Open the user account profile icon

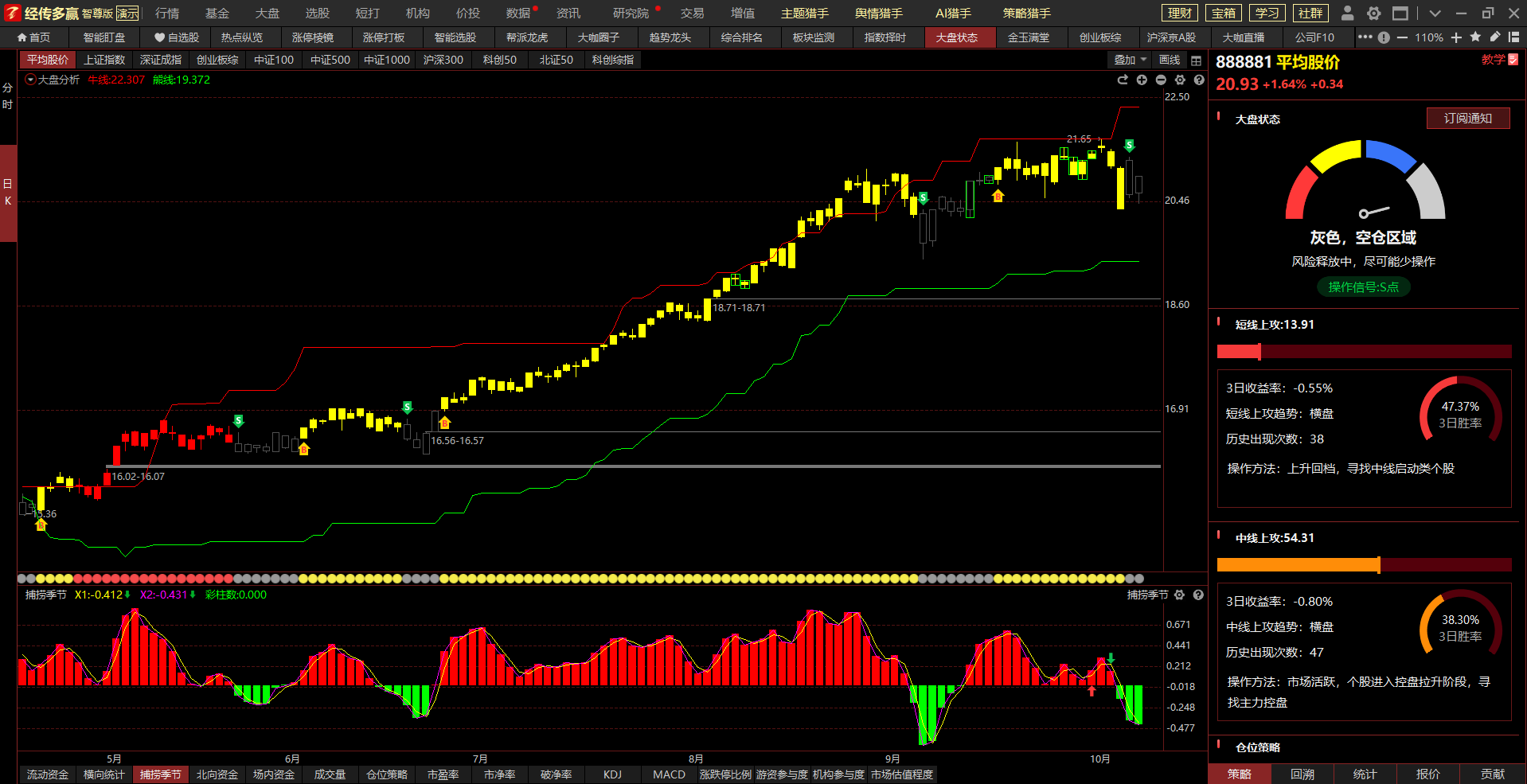(1347, 14)
